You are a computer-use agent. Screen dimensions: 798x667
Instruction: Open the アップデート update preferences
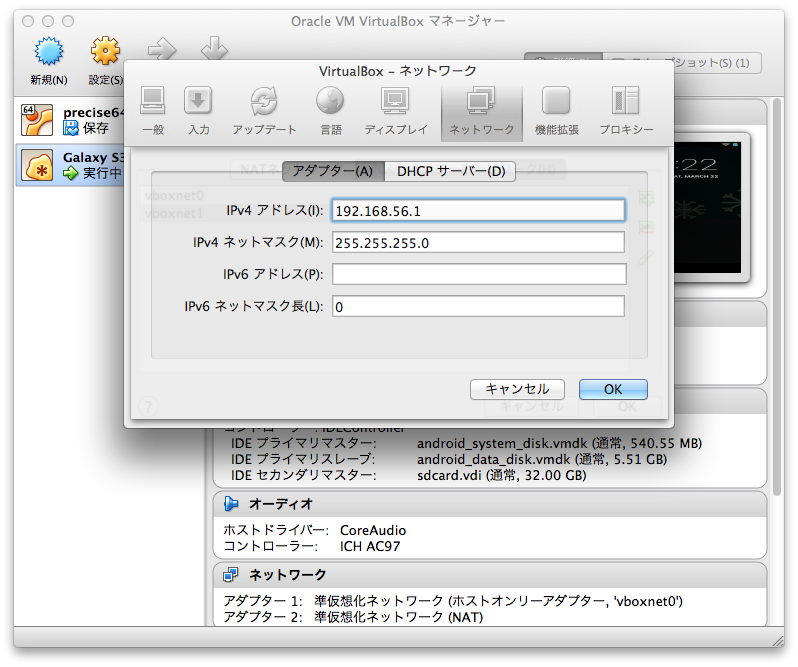(264, 101)
